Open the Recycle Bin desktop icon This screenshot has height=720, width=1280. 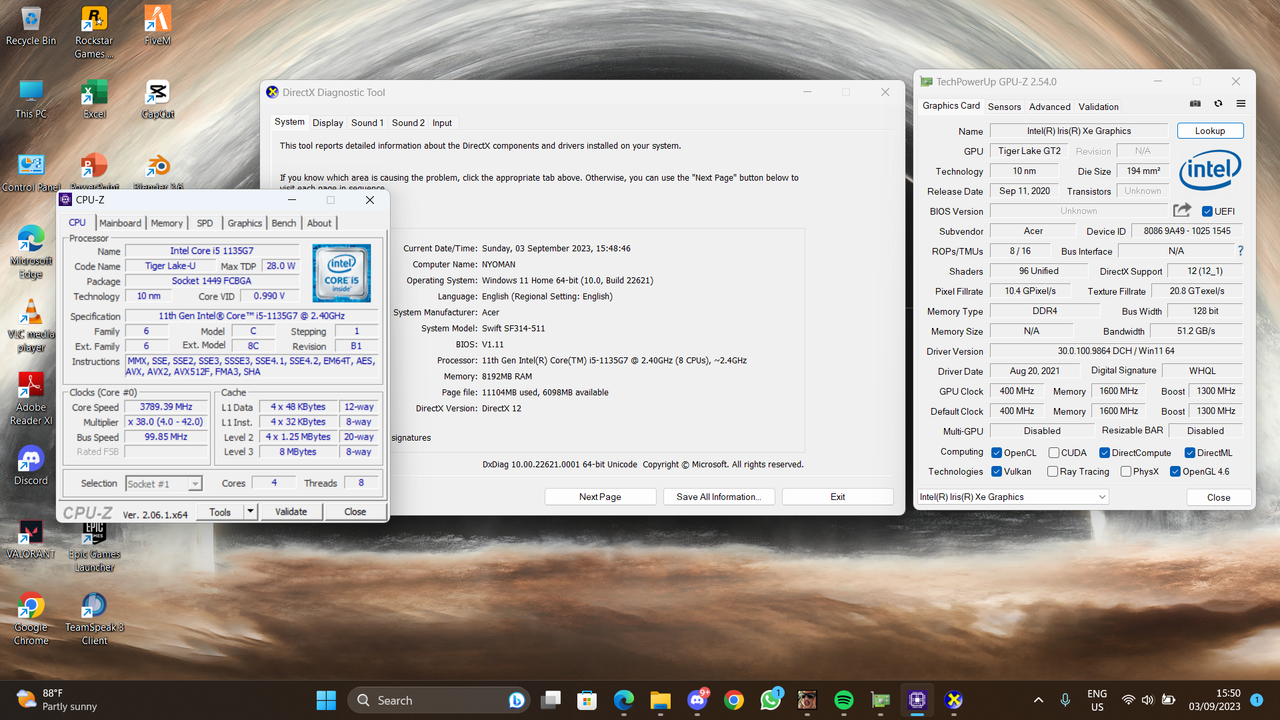tap(31, 26)
